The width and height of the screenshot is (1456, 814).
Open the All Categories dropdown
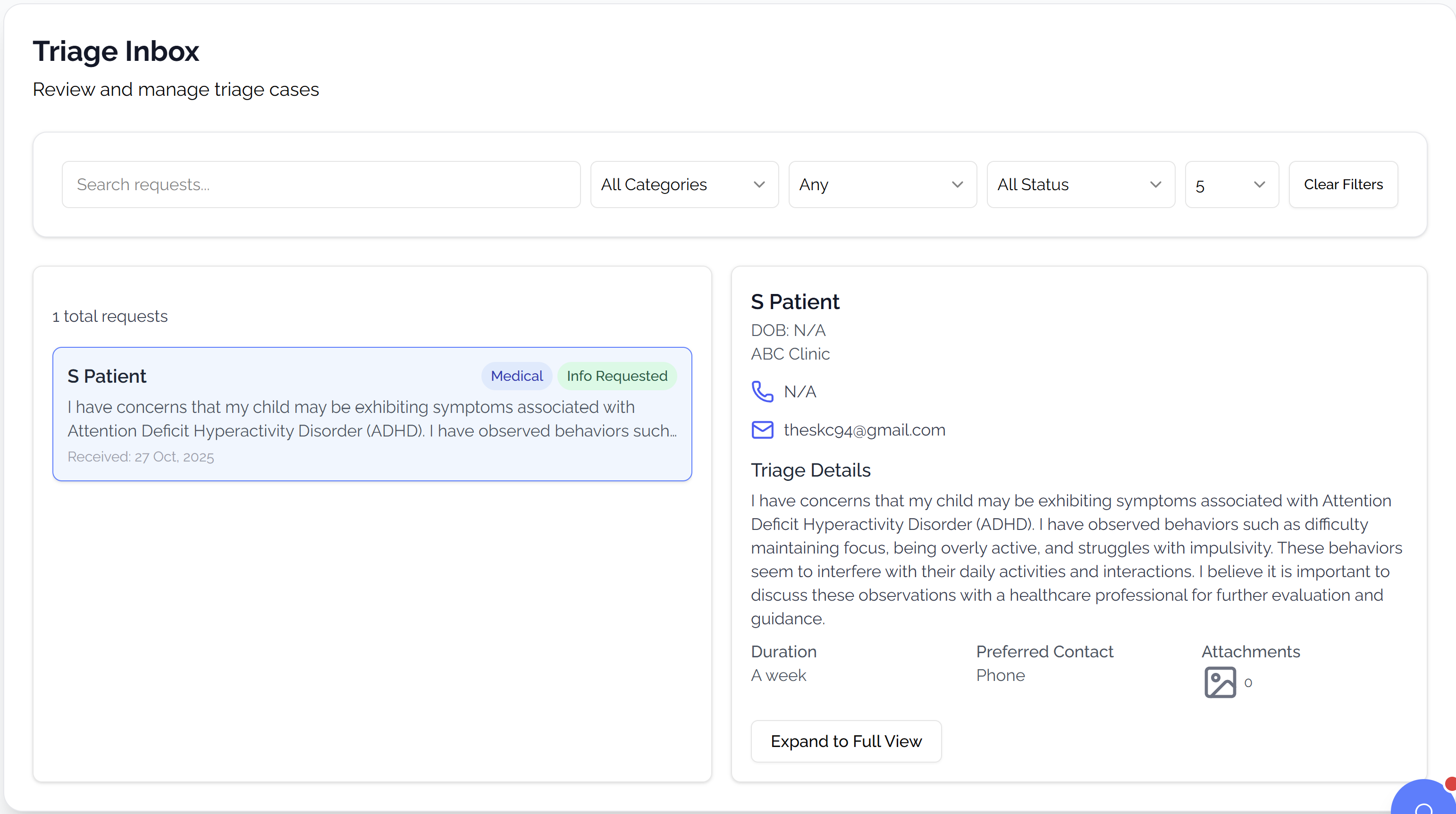683,185
